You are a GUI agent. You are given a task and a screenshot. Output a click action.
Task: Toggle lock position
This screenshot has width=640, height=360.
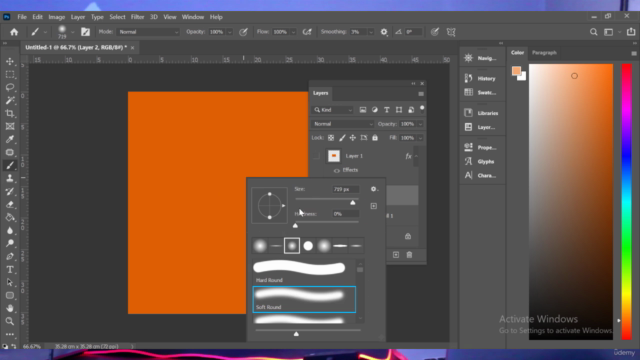coord(353,138)
